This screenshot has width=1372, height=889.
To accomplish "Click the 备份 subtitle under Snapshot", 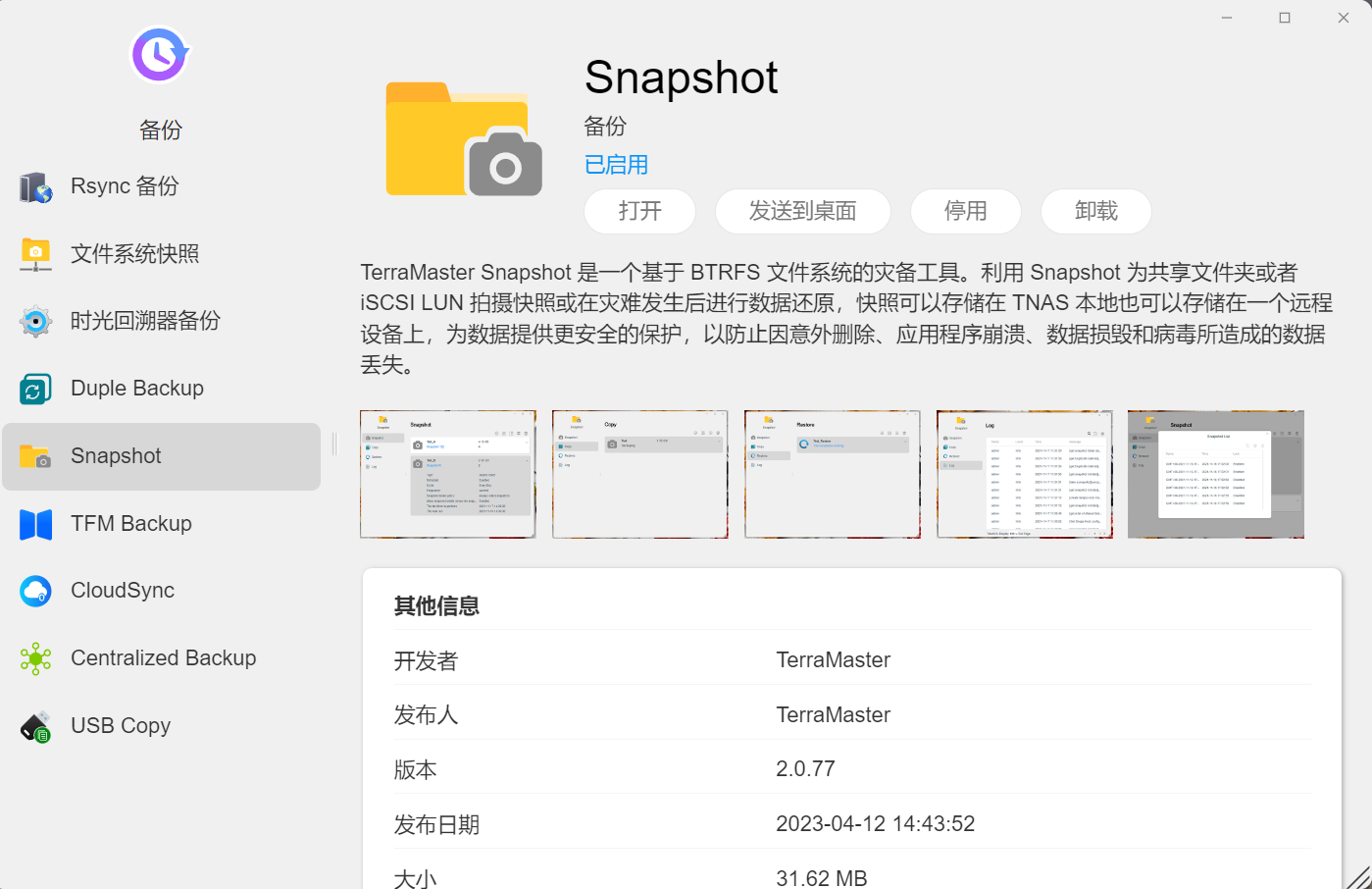I will click(605, 127).
